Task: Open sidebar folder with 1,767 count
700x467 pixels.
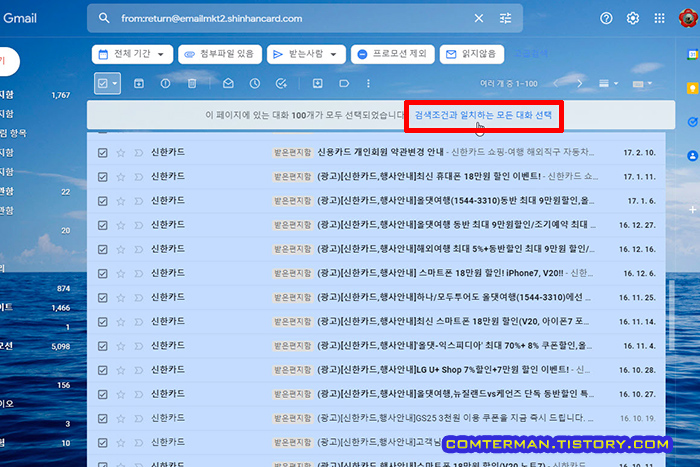Action: point(36,95)
